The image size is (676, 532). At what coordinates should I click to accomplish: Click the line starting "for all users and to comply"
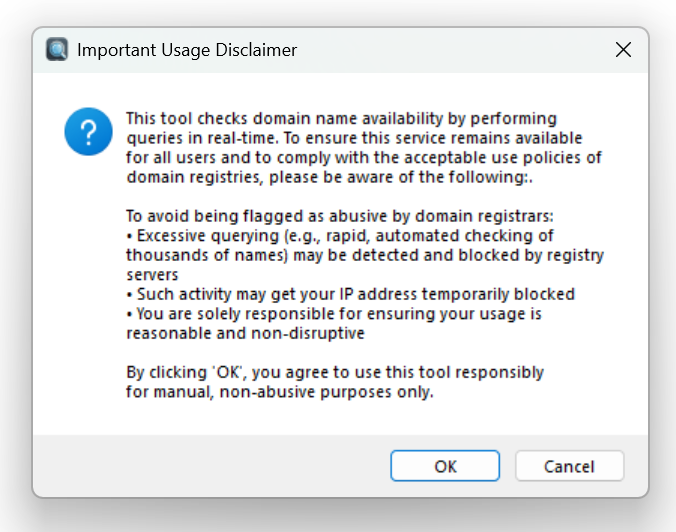(x=364, y=157)
